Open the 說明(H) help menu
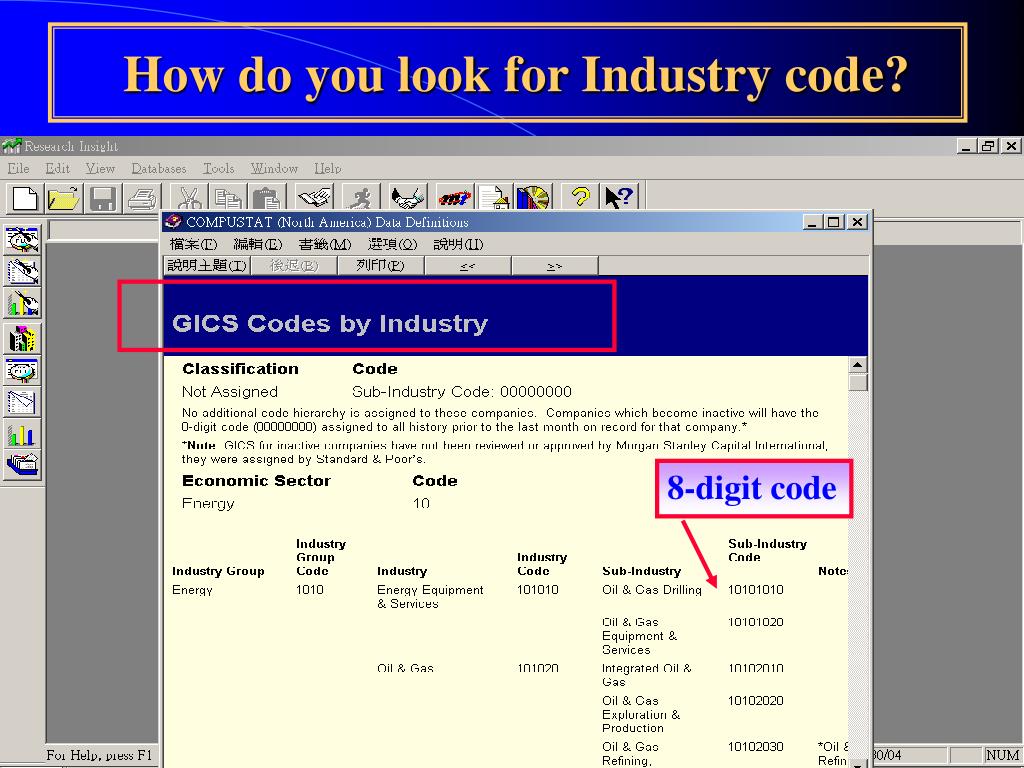 458,244
